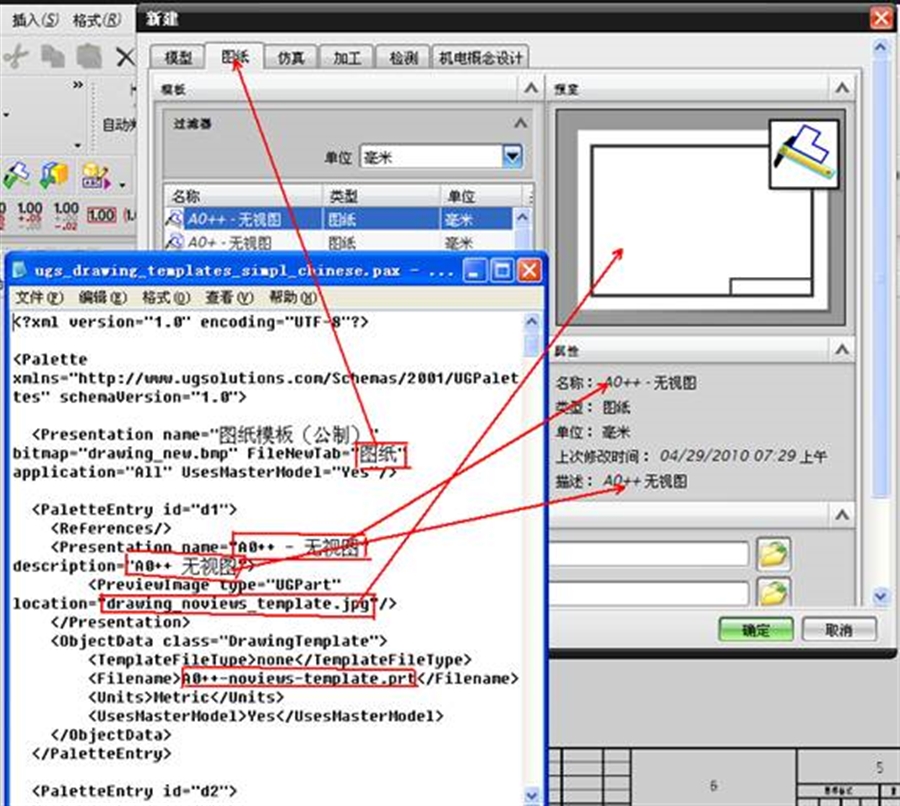Collapse the section below 属性 with folder icons

(x=842, y=514)
